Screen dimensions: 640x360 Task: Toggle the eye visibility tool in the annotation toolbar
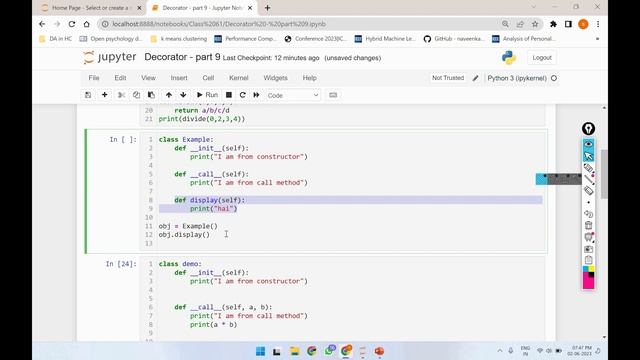click(x=588, y=144)
